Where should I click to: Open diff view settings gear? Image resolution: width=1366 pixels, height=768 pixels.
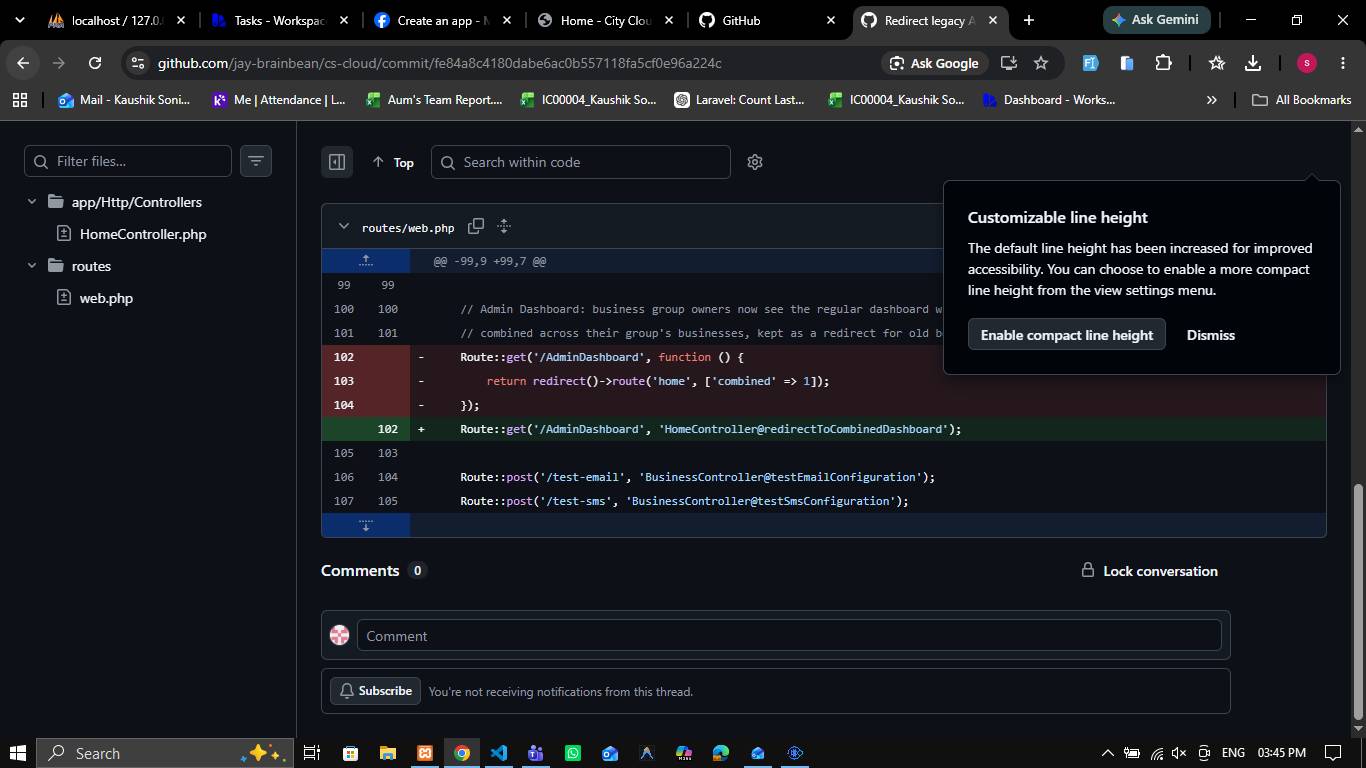(755, 162)
